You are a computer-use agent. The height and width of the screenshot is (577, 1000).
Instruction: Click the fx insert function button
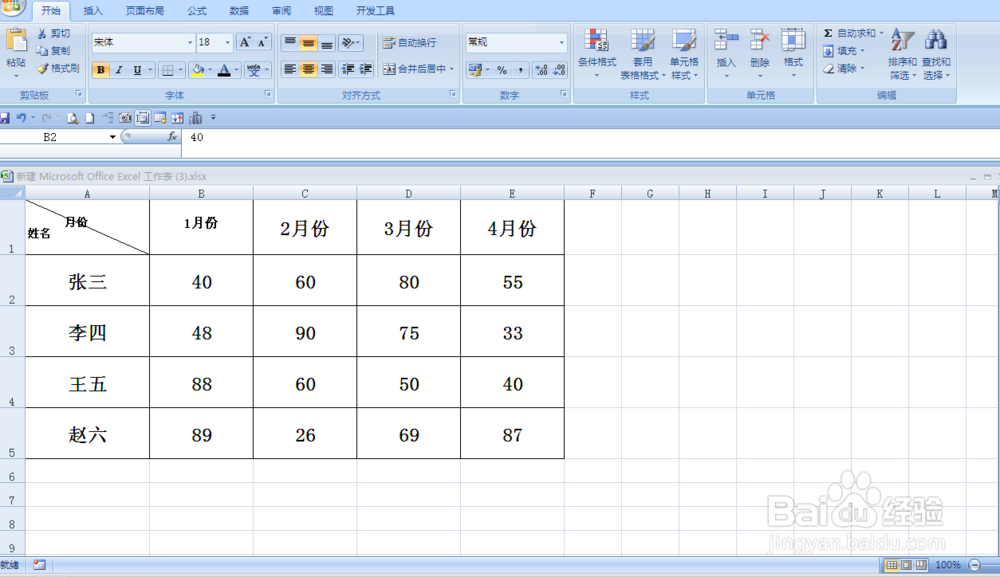coord(172,136)
